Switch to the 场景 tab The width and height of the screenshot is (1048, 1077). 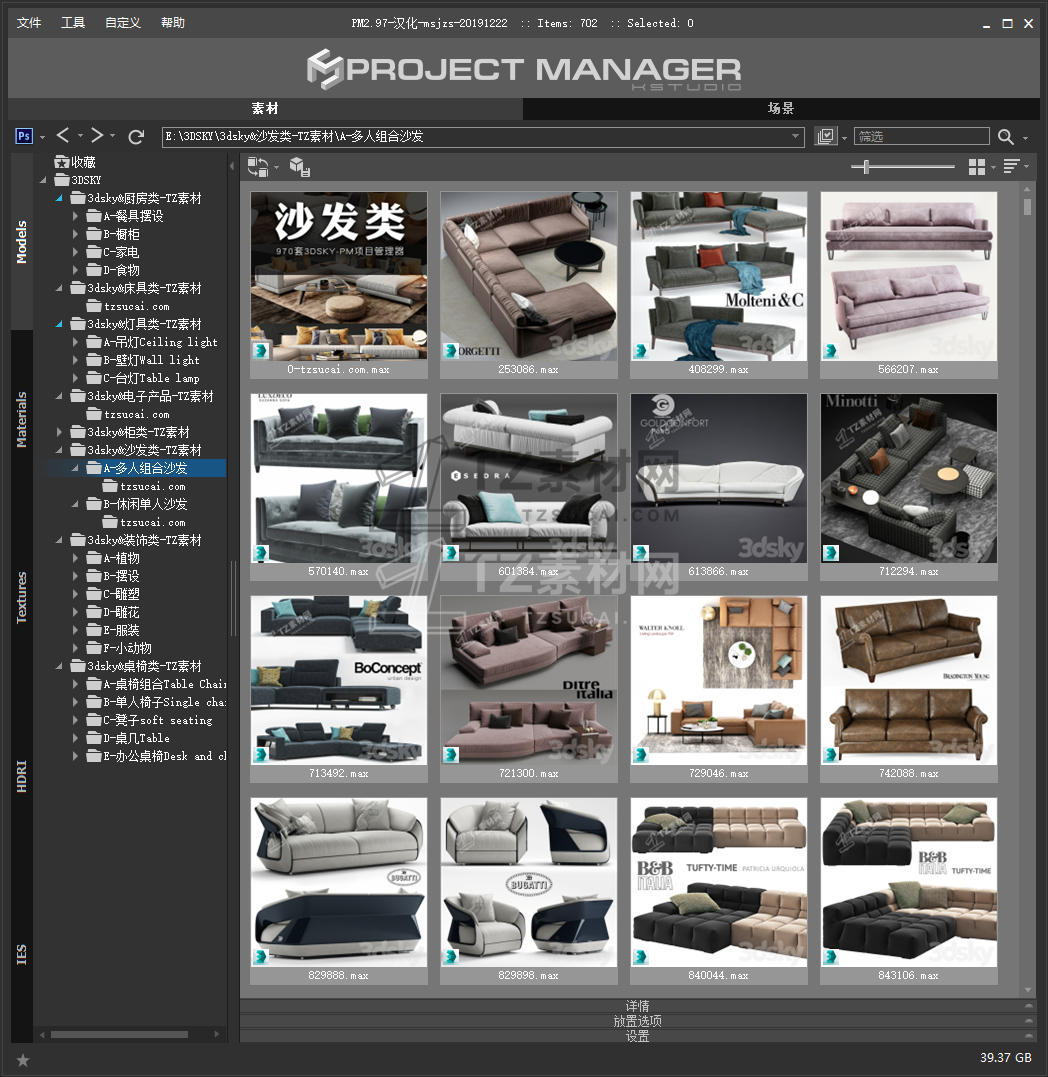(x=781, y=109)
